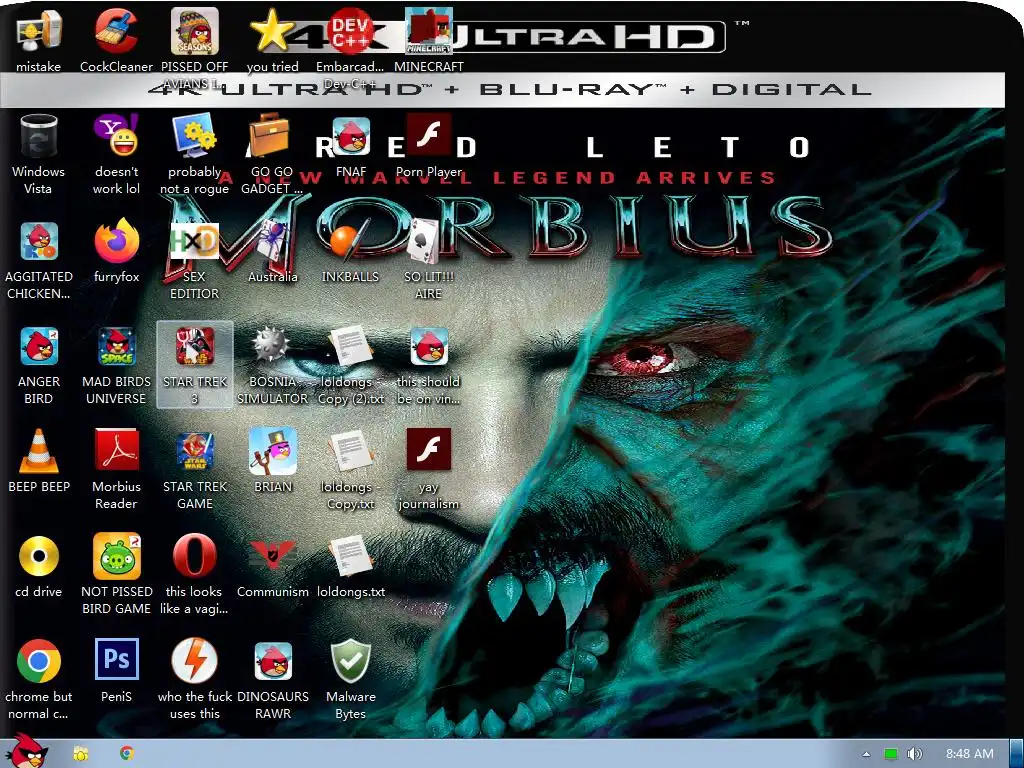Select the ANGER BIRD icon

(x=39, y=346)
